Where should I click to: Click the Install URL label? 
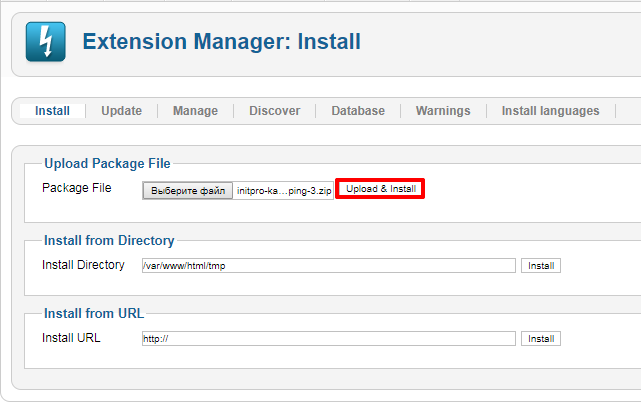pos(71,338)
